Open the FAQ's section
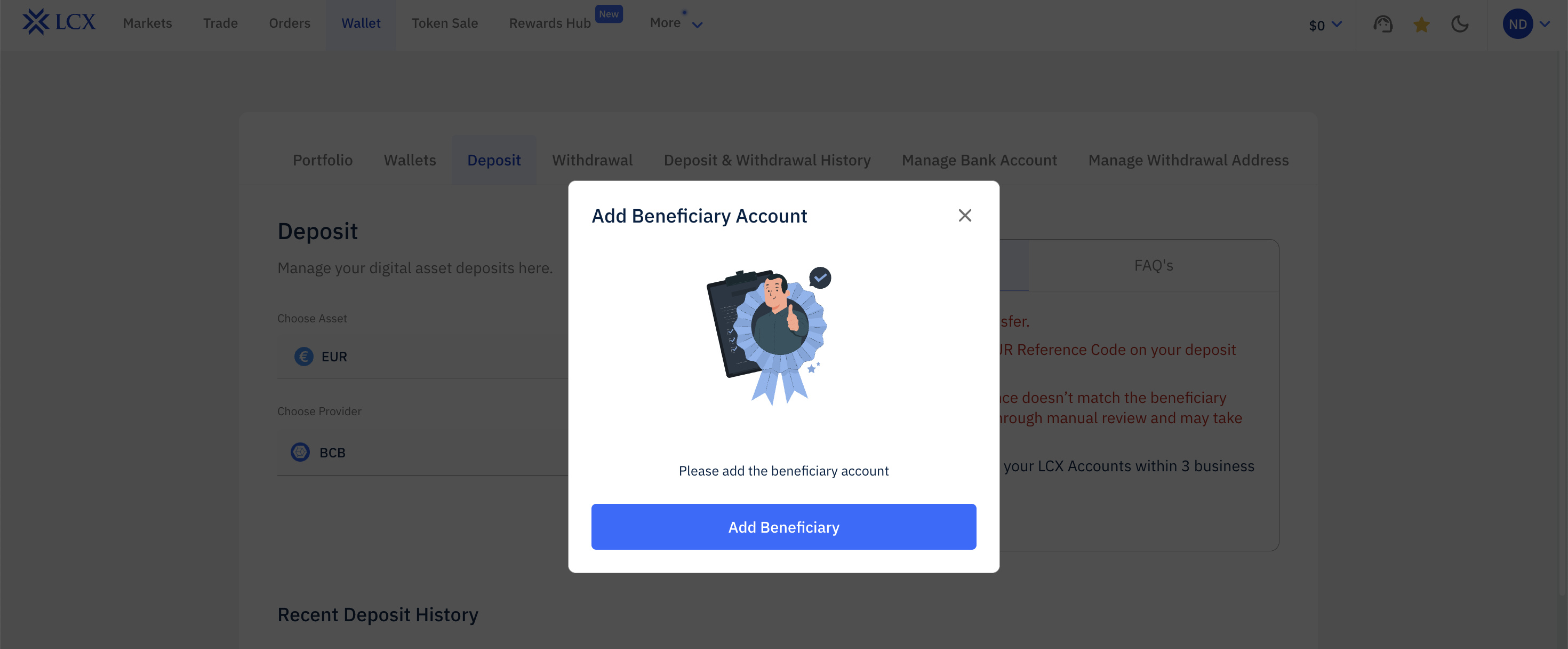 click(1153, 265)
